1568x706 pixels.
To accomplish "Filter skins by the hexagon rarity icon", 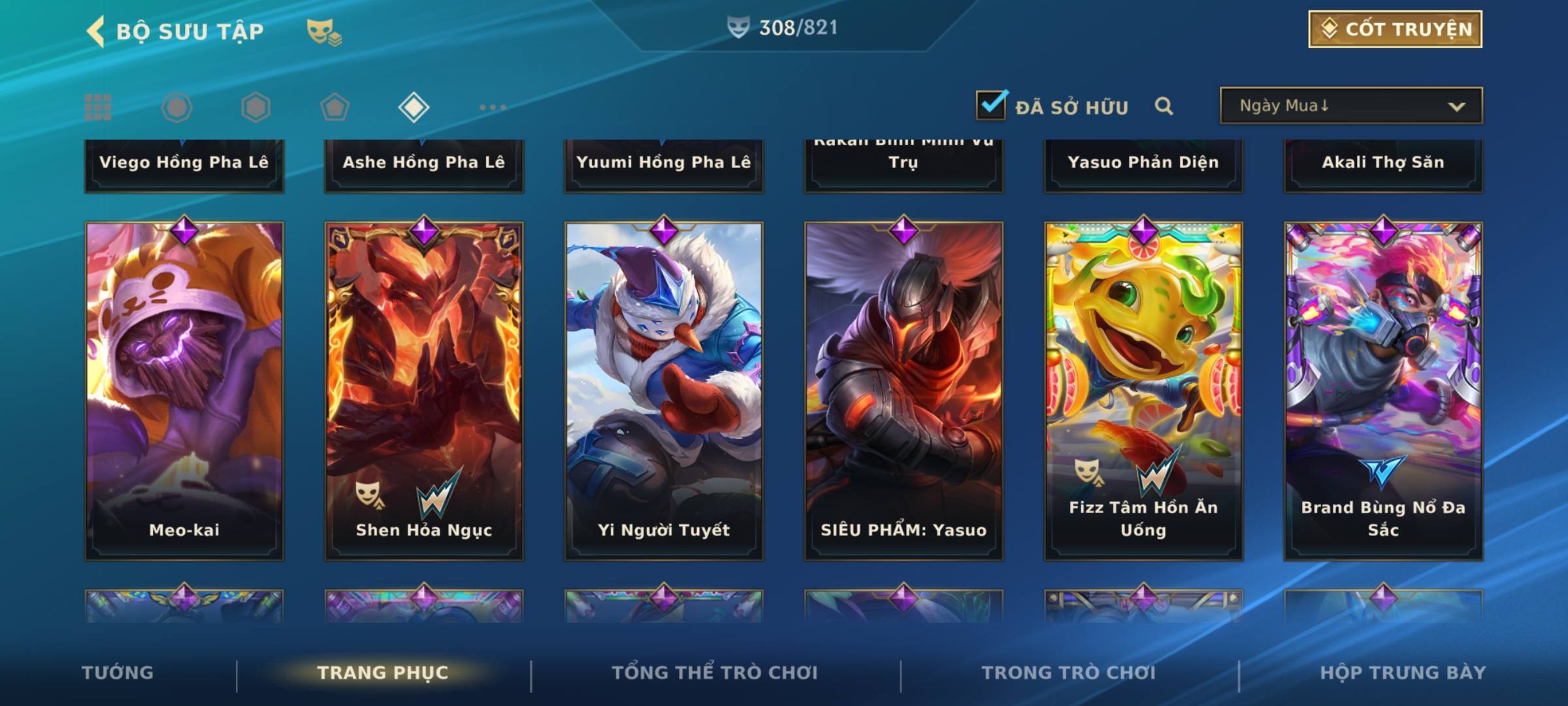I will coord(255,107).
